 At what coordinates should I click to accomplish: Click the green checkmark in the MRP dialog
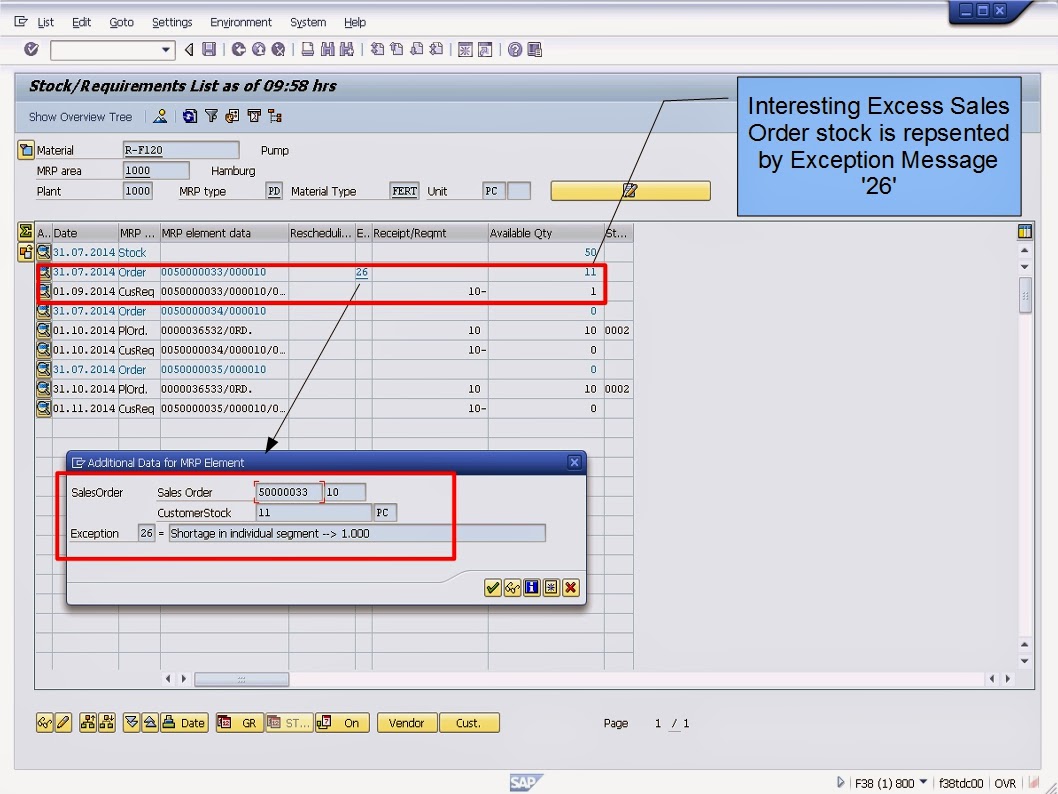pyautogui.click(x=492, y=587)
